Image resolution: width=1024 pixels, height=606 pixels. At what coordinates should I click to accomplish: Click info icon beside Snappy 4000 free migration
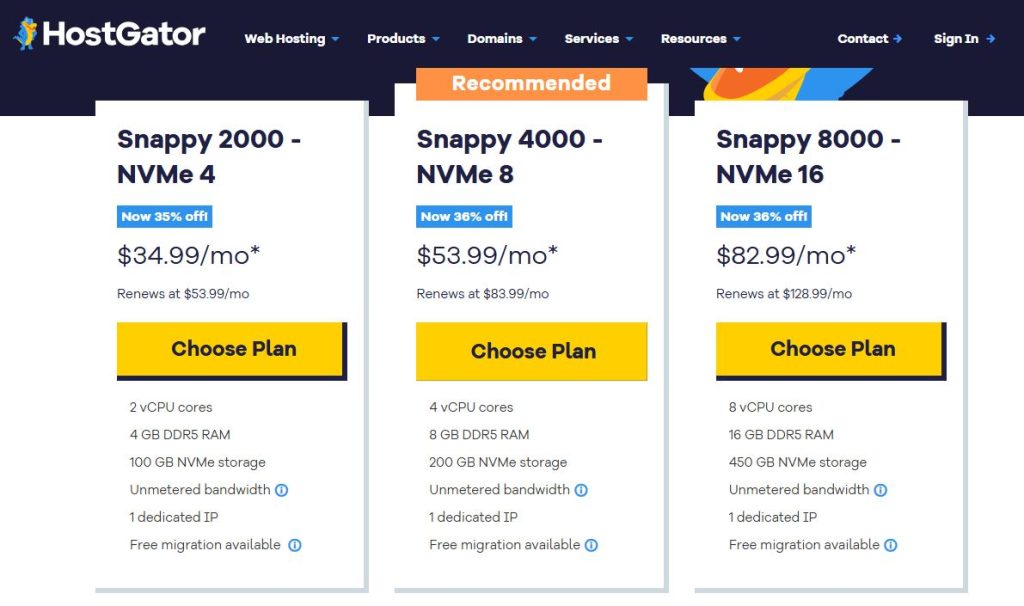591,545
